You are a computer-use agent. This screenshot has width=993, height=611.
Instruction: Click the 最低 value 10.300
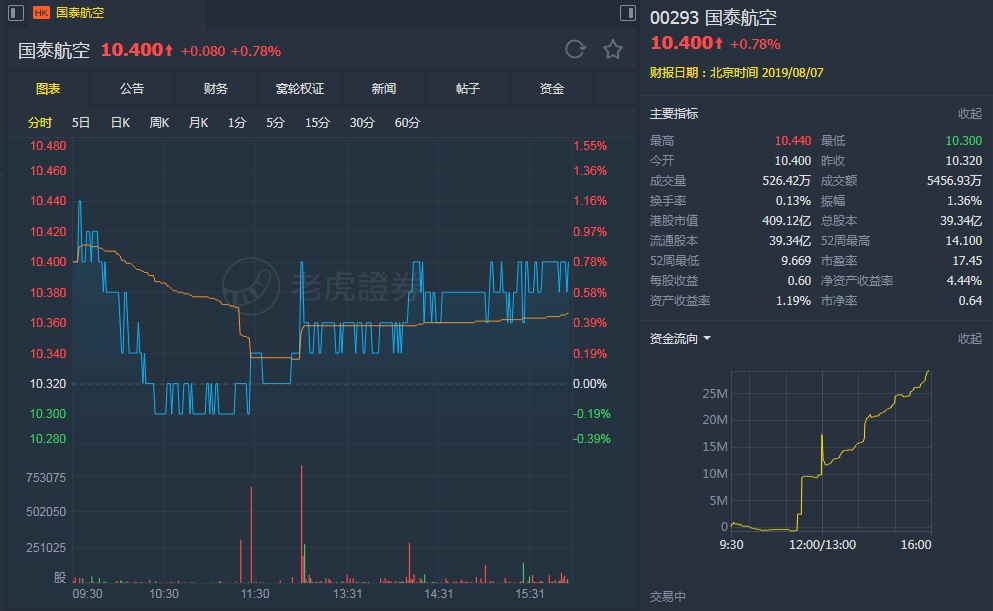coord(964,141)
